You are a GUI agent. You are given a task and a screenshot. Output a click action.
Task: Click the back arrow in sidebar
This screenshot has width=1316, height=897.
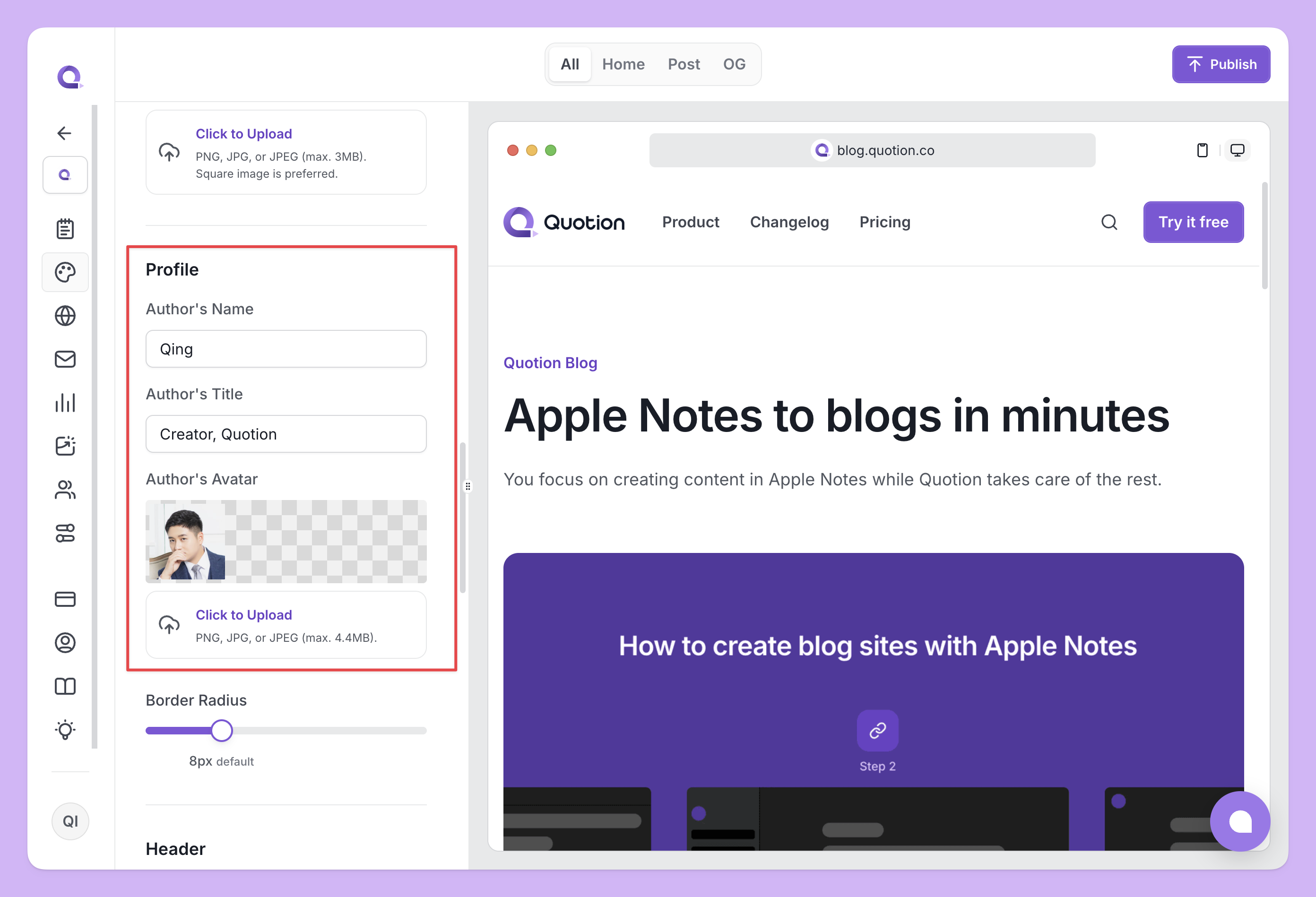(65, 133)
